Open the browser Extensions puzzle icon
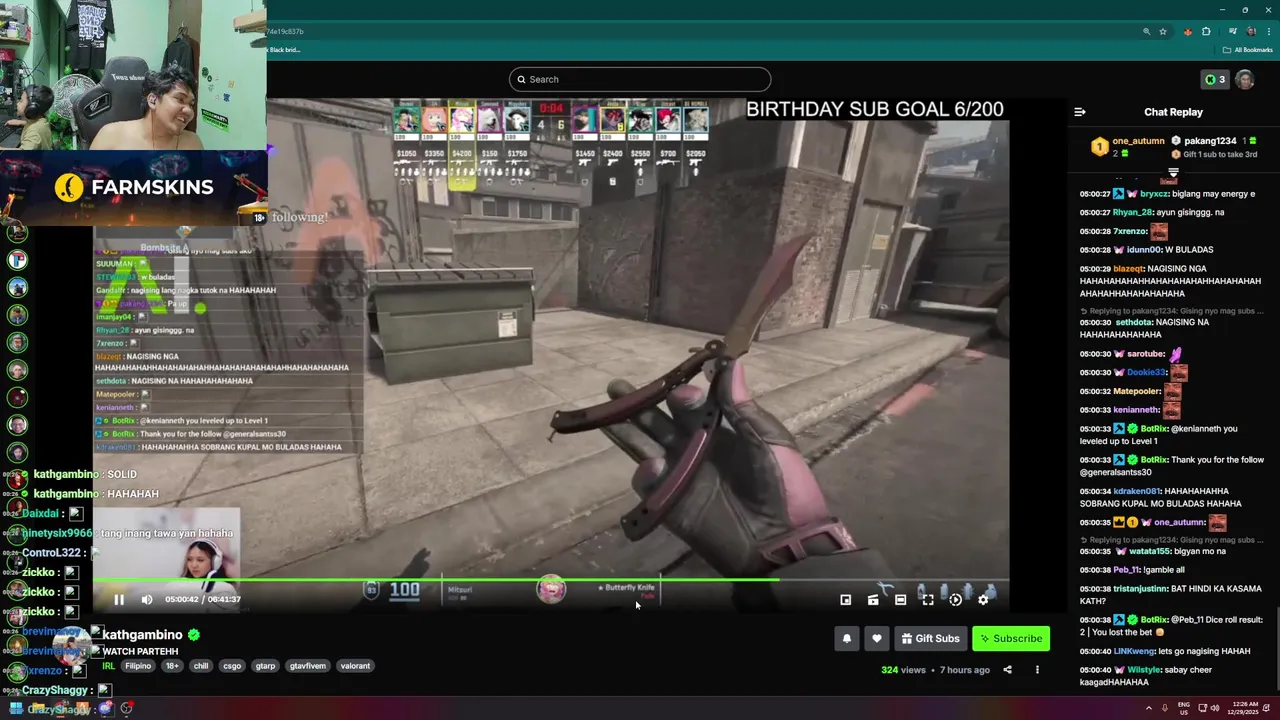The image size is (1280, 720). tap(1206, 32)
